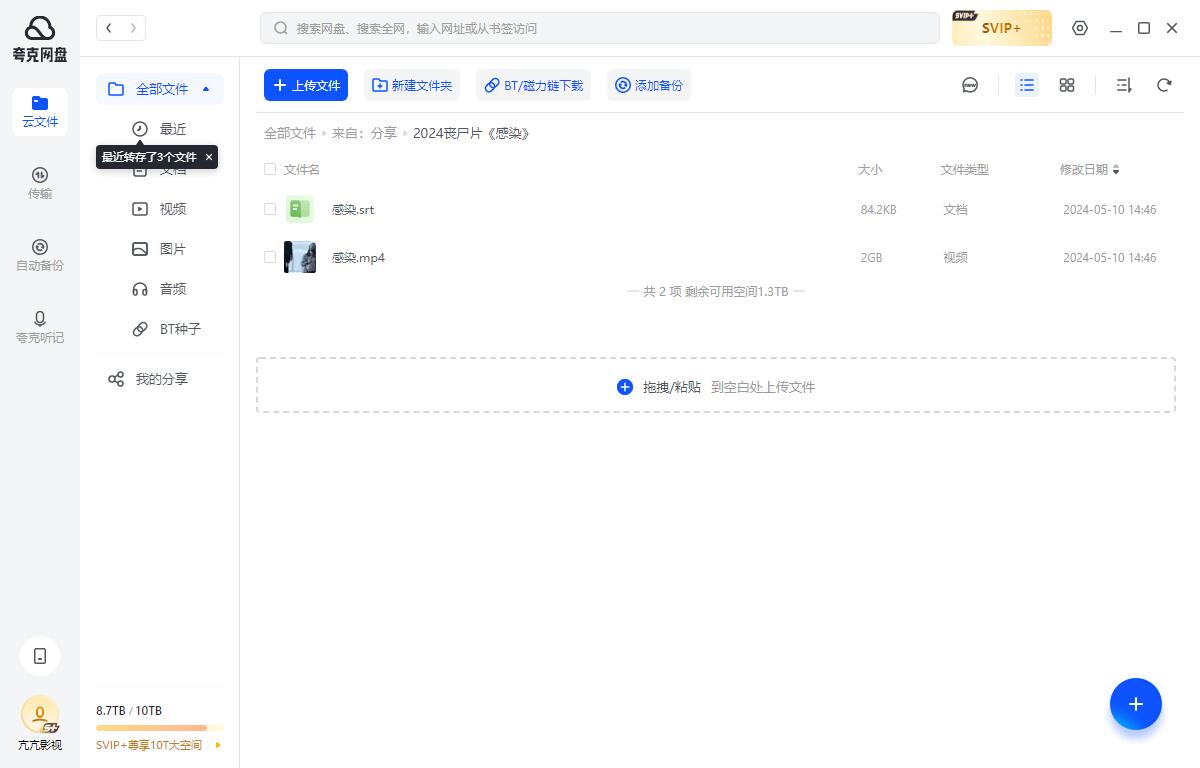Check the box next to 感染.srt
Image resolution: width=1200 pixels, height=768 pixels.
click(270, 209)
